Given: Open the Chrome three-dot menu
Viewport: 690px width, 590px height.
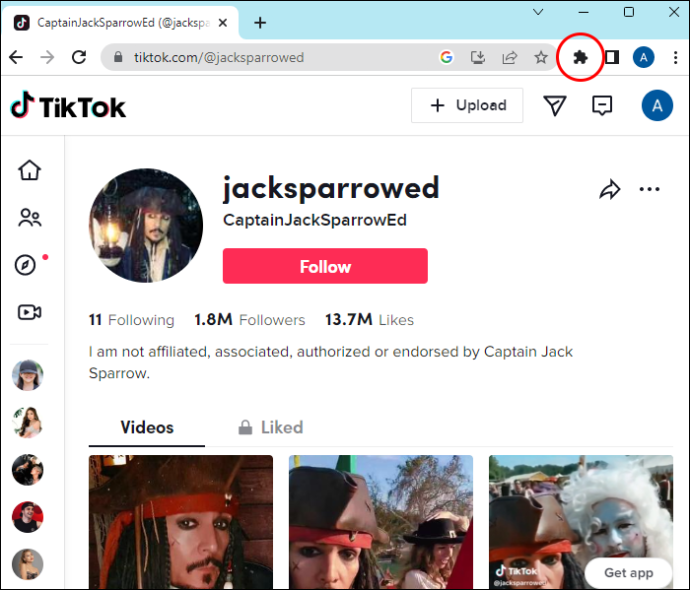Looking at the screenshot, I should click(675, 57).
